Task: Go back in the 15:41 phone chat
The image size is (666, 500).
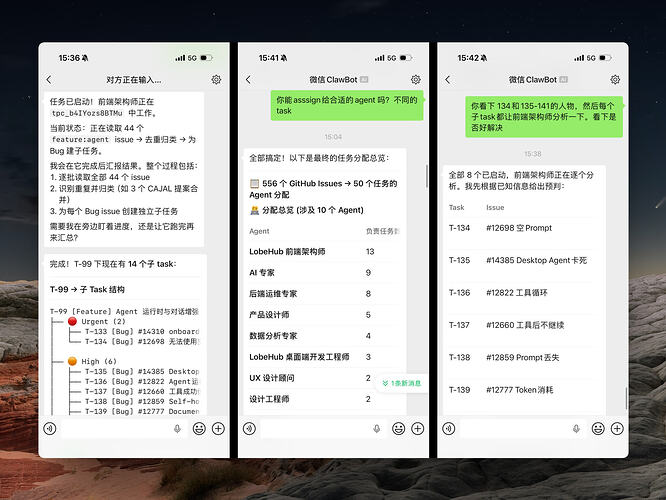Action: coord(248,79)
